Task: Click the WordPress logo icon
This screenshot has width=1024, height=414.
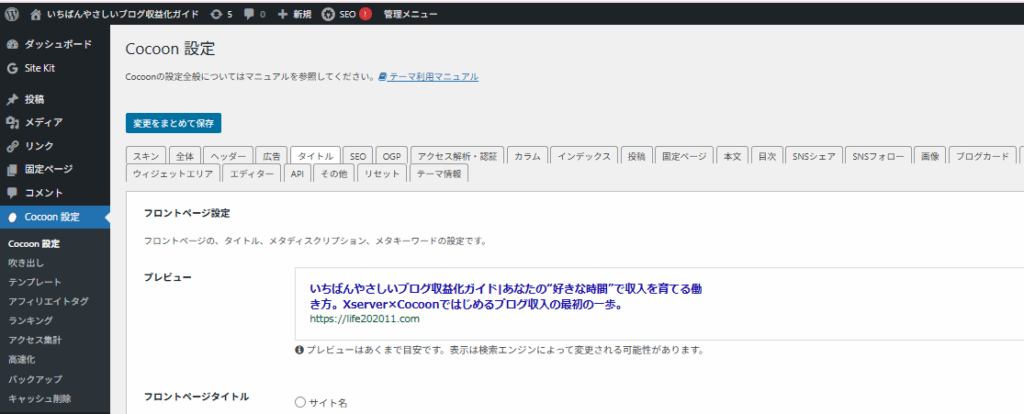Action: (12, 14)
